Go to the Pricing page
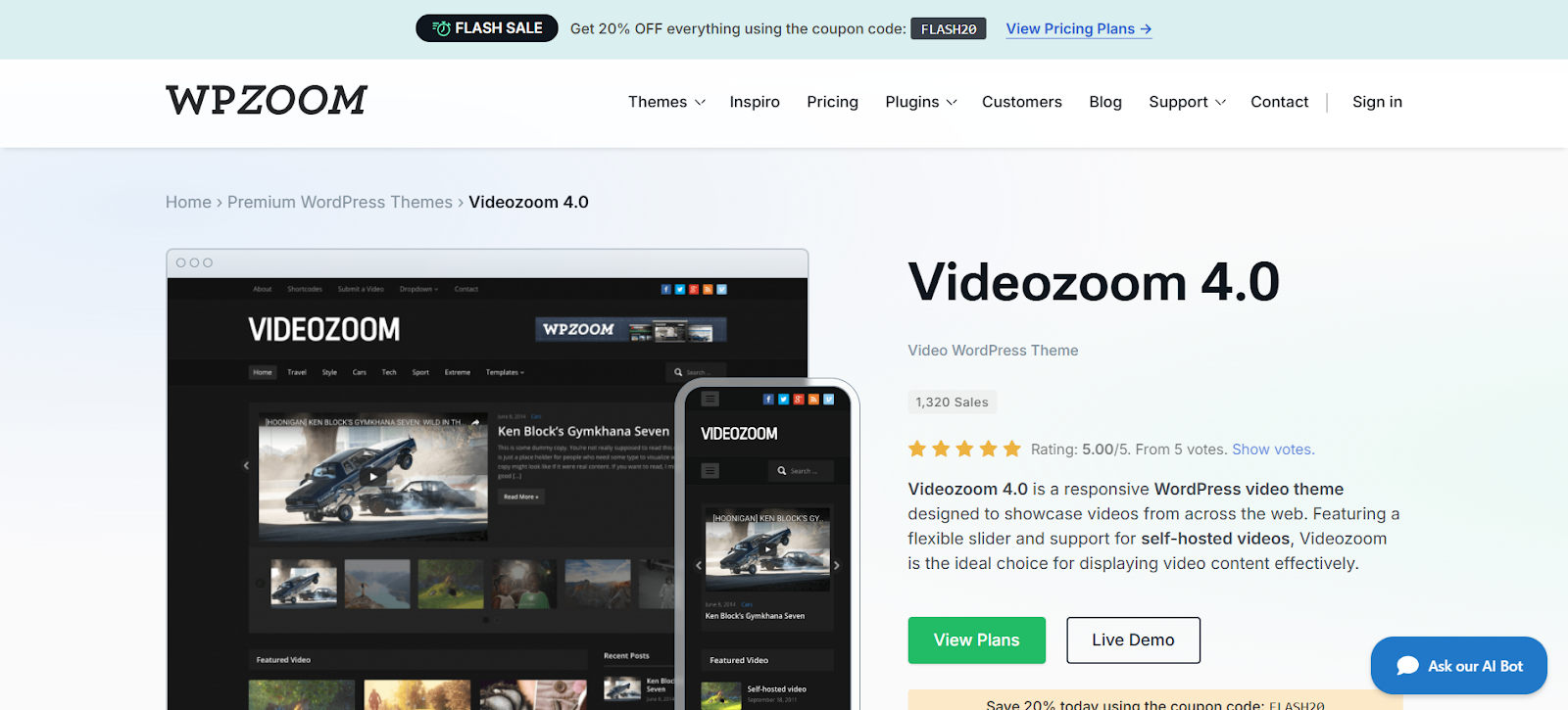 832,102
